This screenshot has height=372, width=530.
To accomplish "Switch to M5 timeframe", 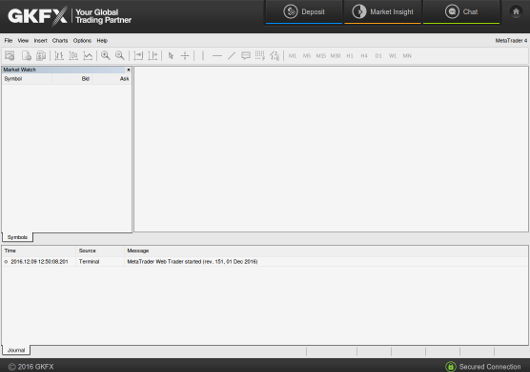I will (x=307, y=56).
